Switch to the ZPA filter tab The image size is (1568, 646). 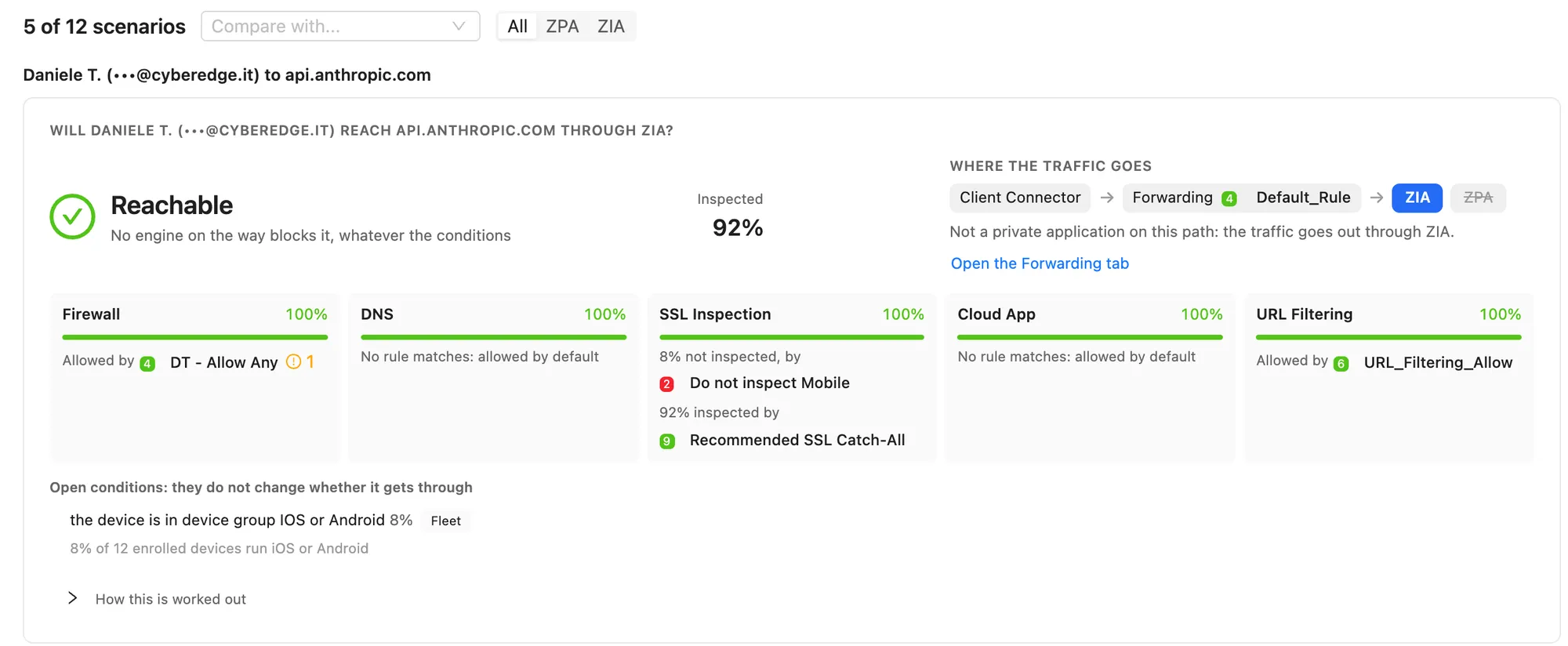(562, 26)
